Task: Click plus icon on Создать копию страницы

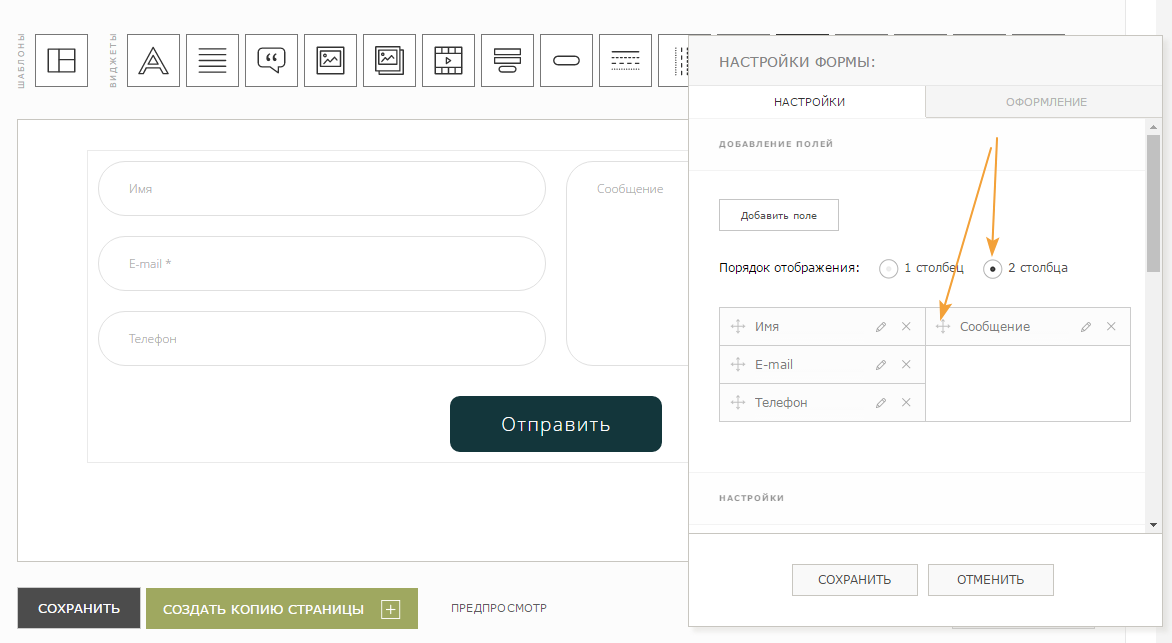Action: [390, 609]
